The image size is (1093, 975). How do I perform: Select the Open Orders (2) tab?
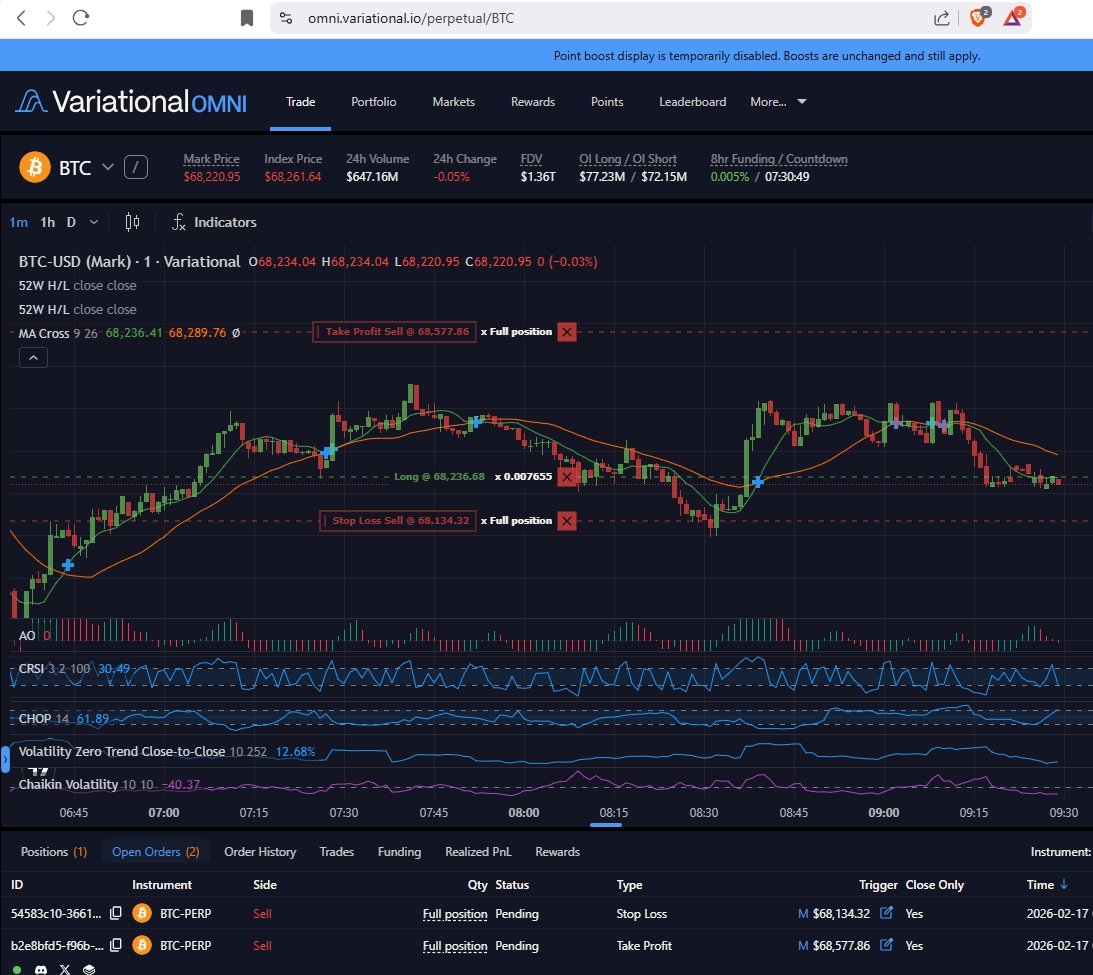(155, 852)
